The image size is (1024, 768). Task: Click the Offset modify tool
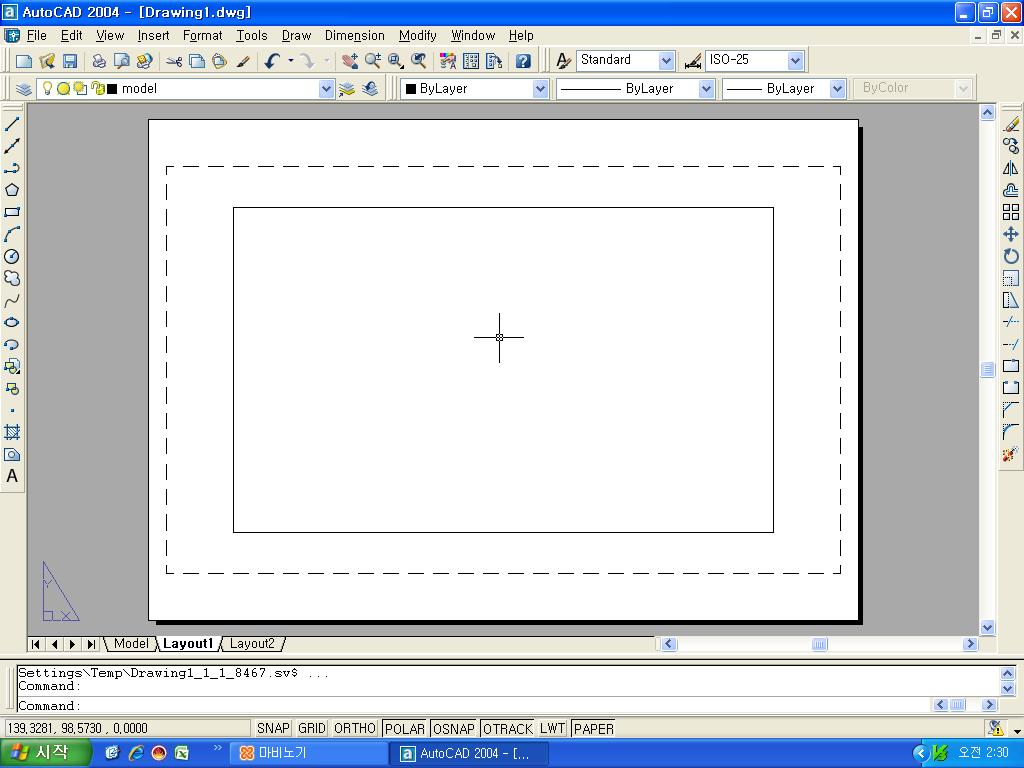coord(1011,190)
